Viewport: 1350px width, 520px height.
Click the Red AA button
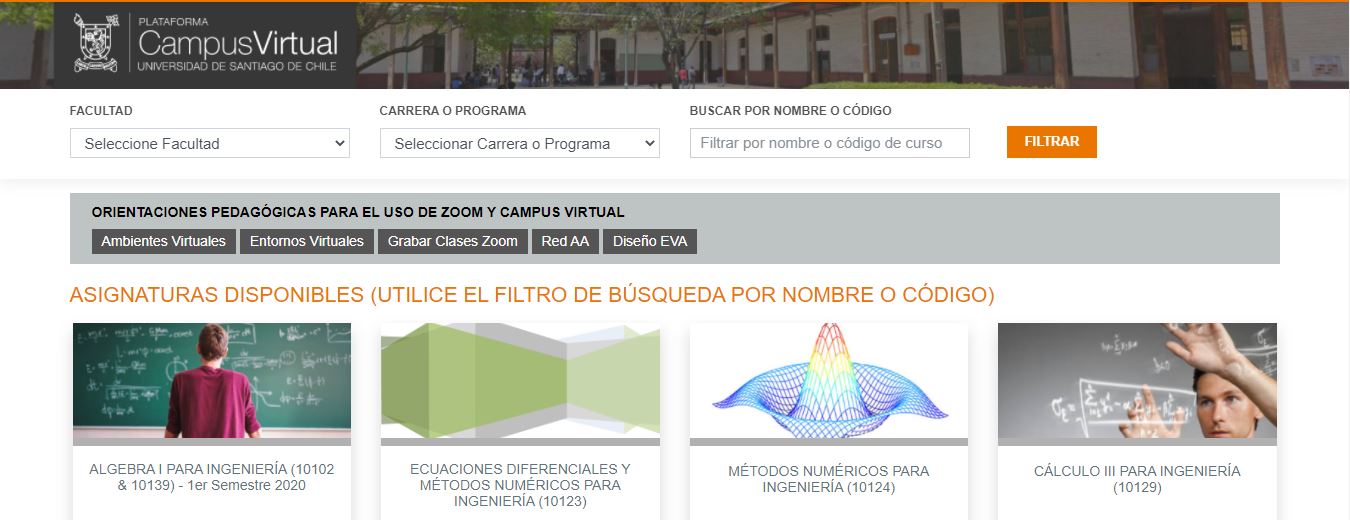(x=565, y=241)
